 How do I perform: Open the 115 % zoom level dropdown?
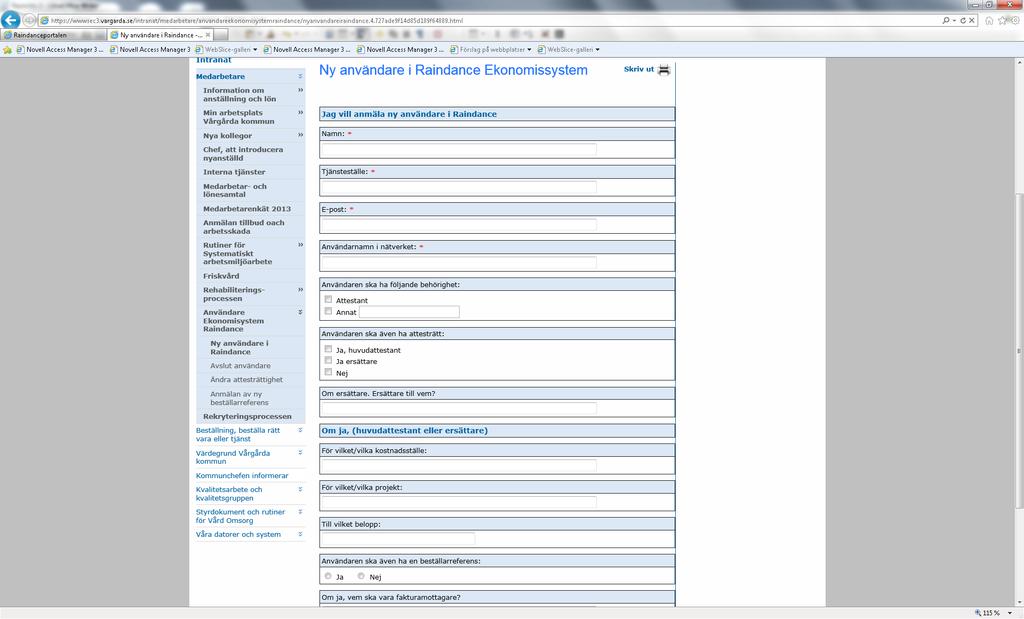click(1010, 613)
